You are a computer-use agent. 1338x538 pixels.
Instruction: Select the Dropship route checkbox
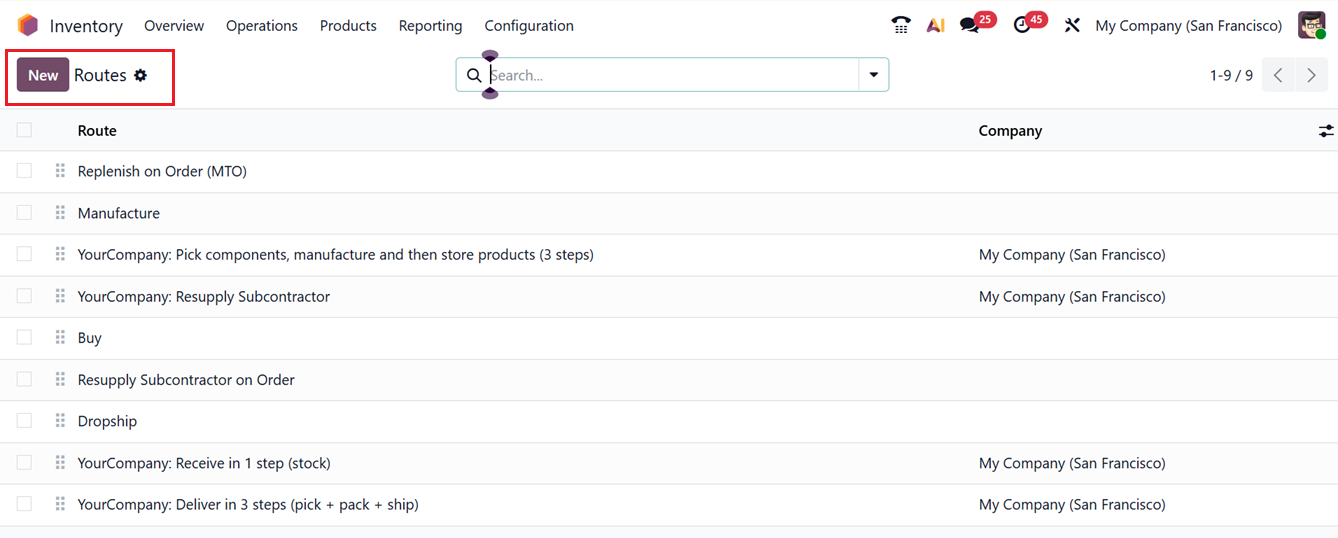coord(24,421)
